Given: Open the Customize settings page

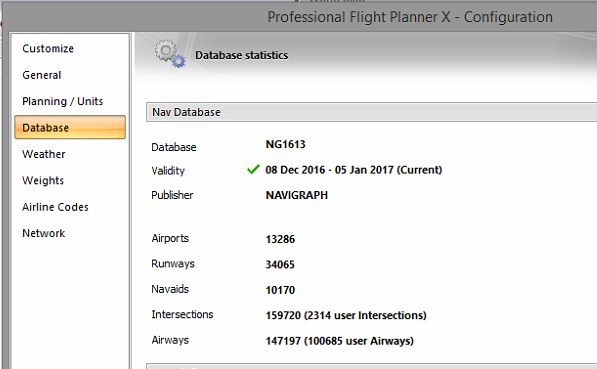Looking at the screenshot, I should click(x=48, y=48).
